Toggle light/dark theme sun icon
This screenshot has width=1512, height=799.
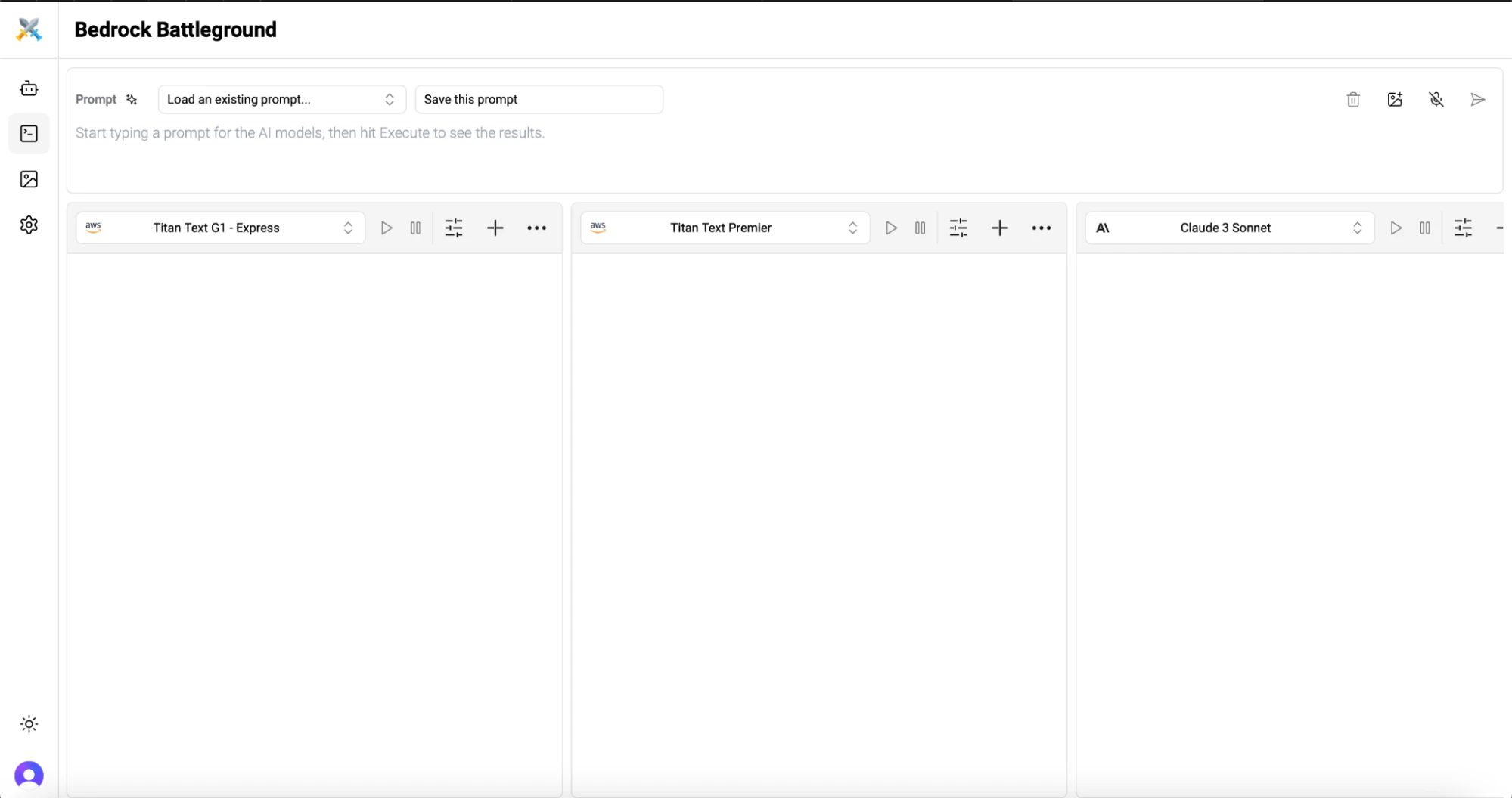[x=29, y=724]
